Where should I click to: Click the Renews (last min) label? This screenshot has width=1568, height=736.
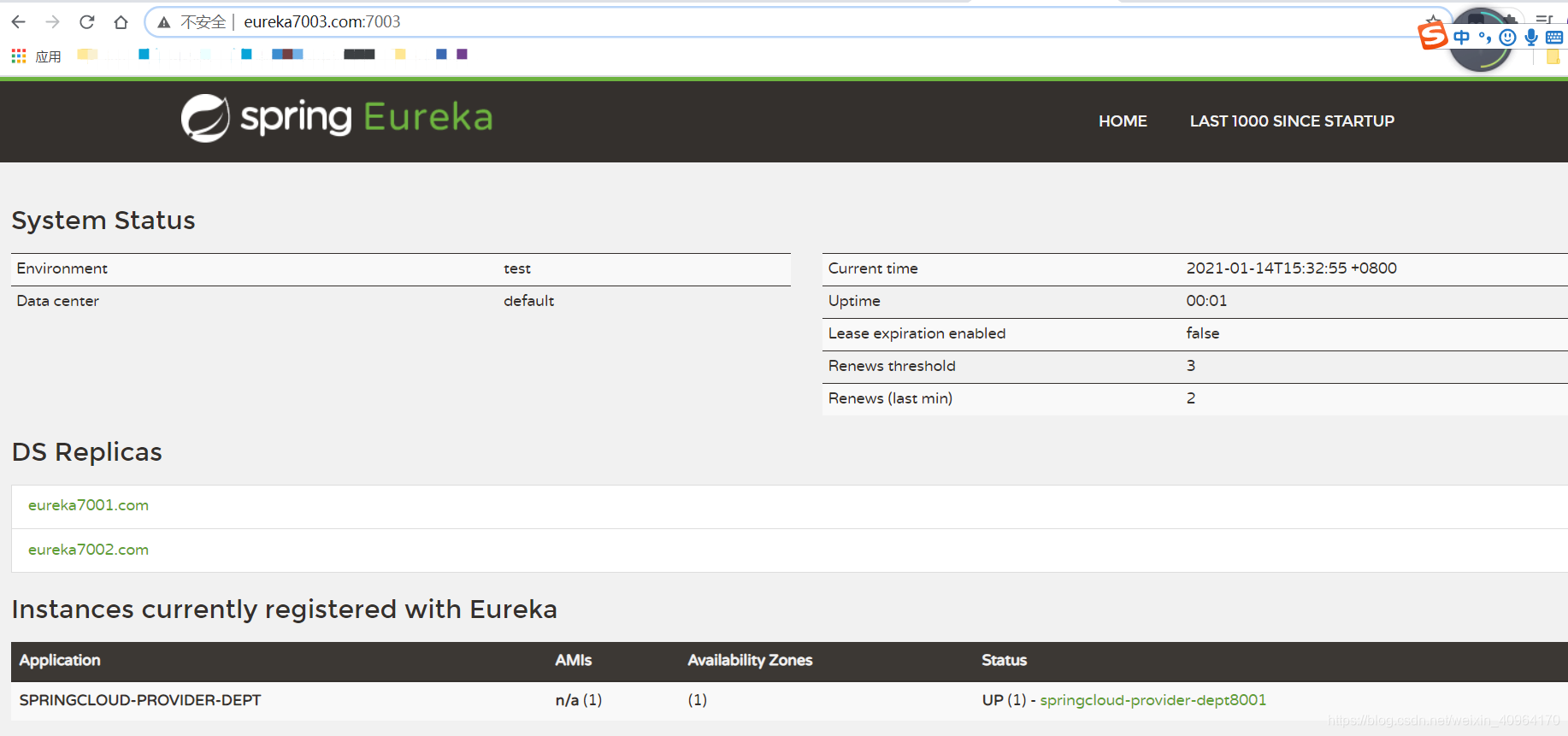890,398
